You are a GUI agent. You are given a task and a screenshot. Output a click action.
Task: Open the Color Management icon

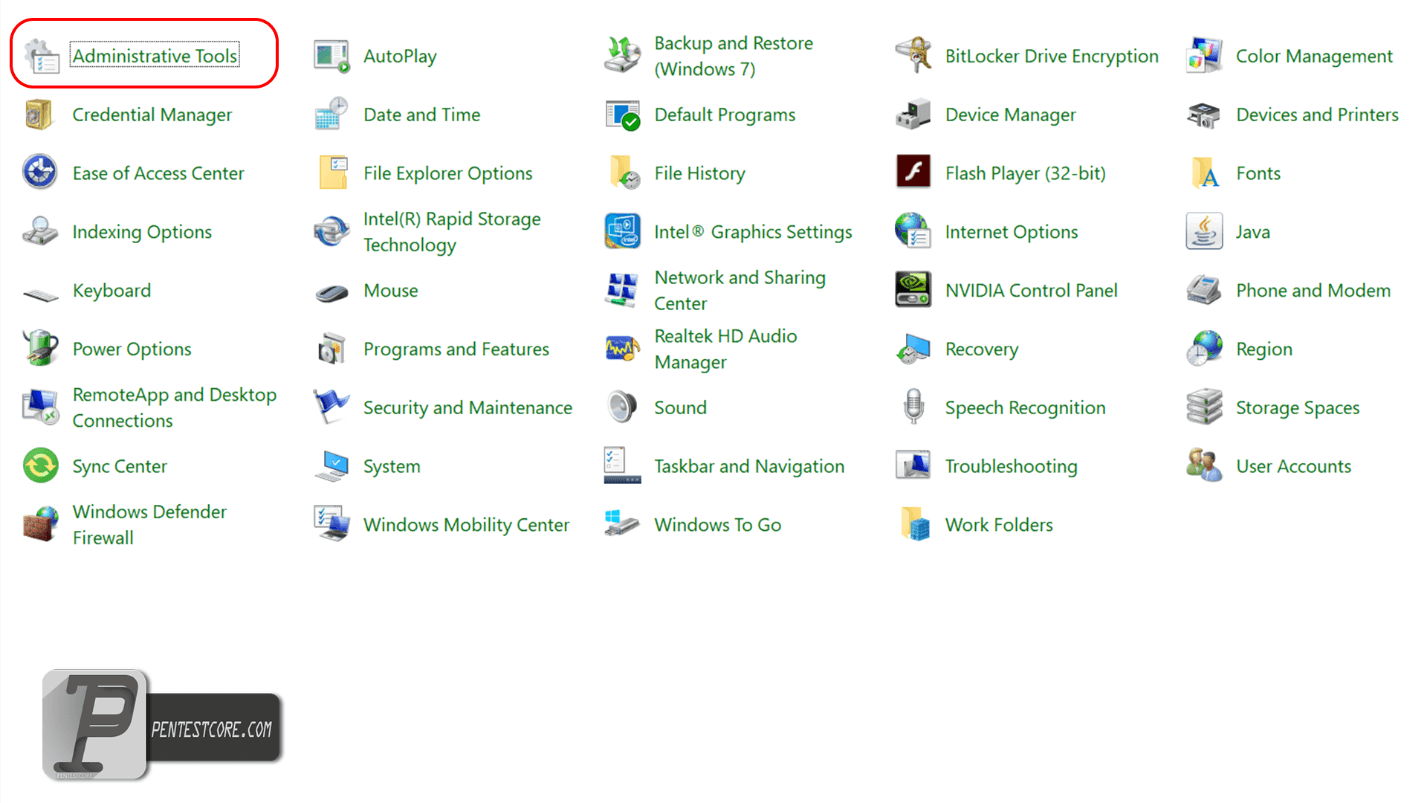click(1205, 57)
